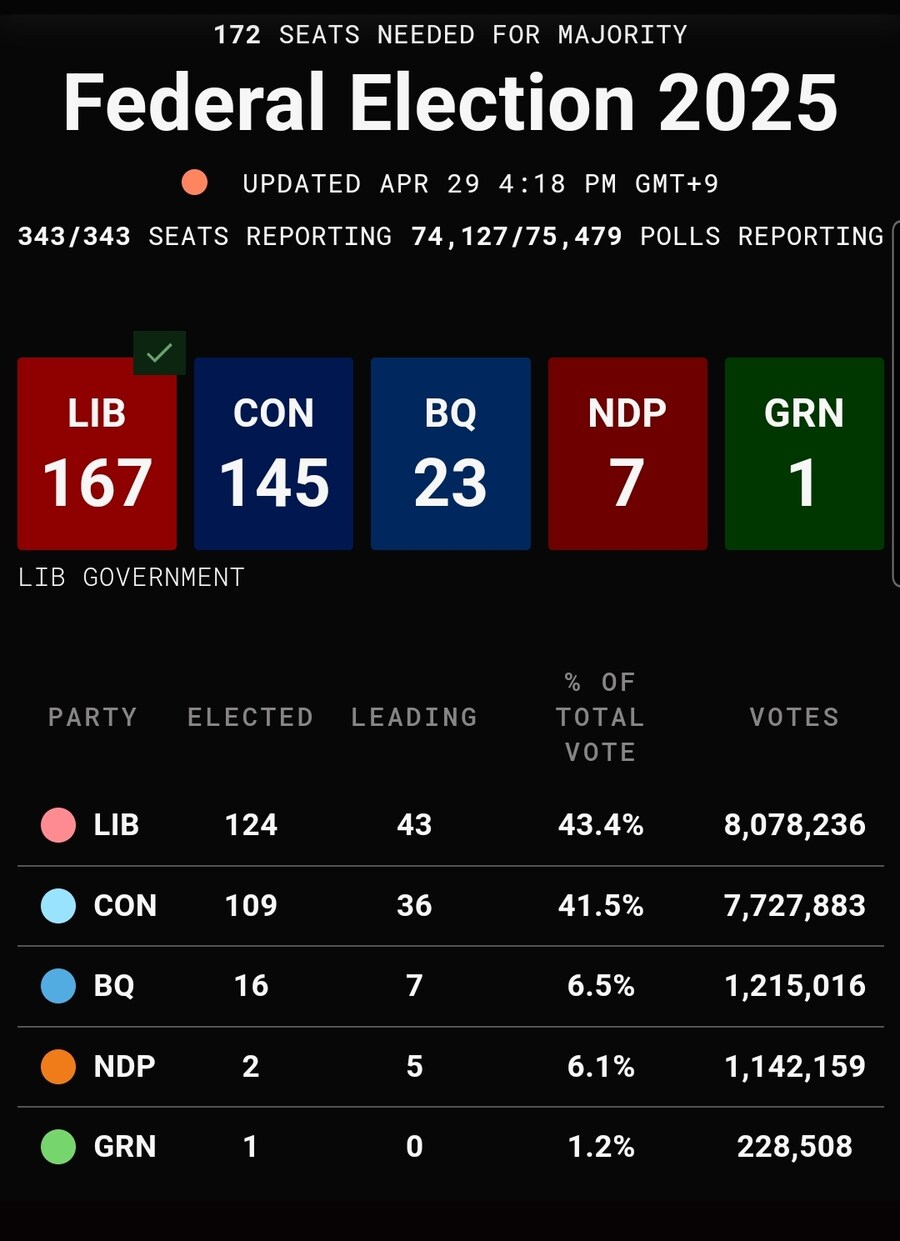Click the % OF TOTAL VOTE header
900x1241 pixels.
[600, 717]
